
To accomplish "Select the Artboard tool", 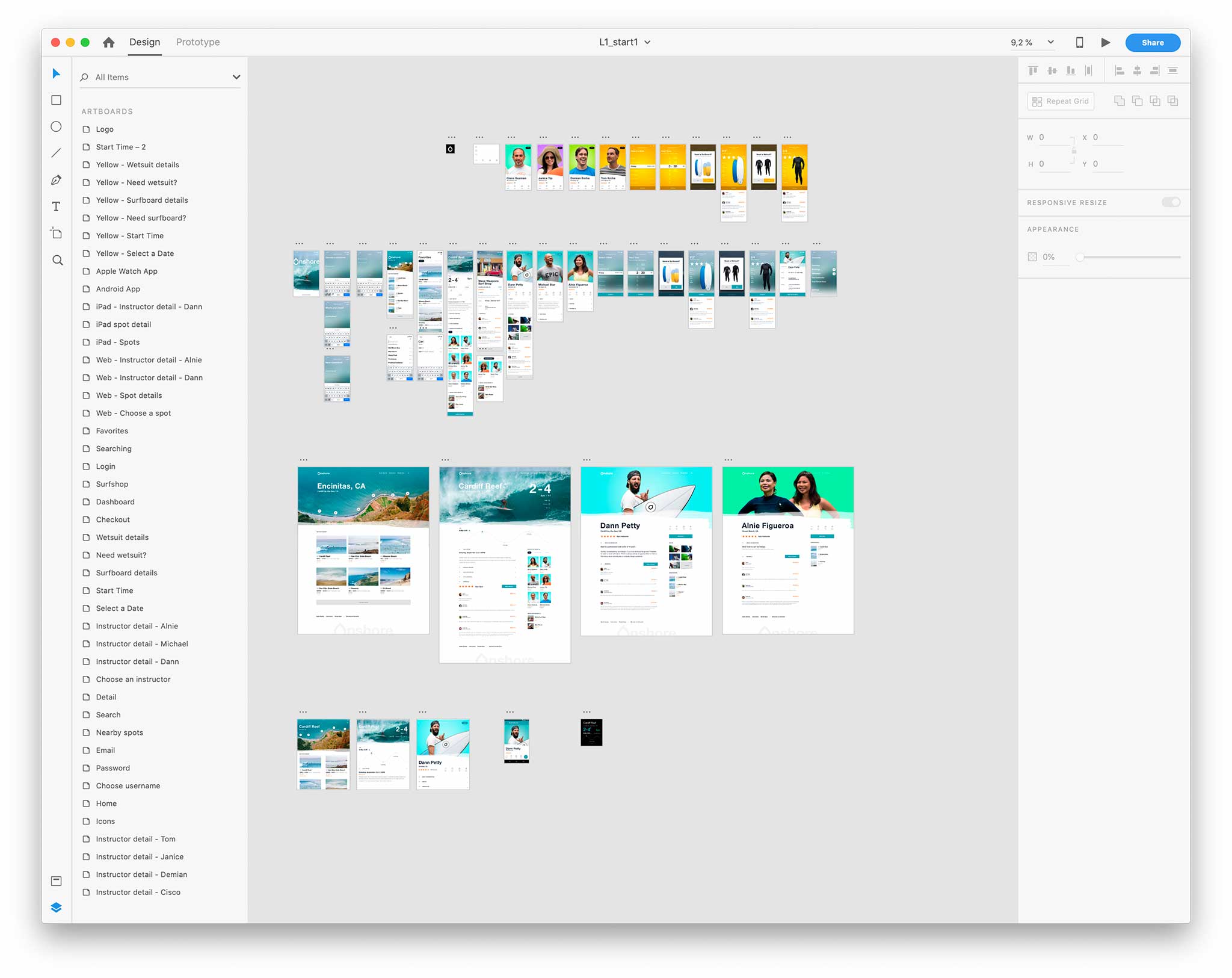I will 56,234.
